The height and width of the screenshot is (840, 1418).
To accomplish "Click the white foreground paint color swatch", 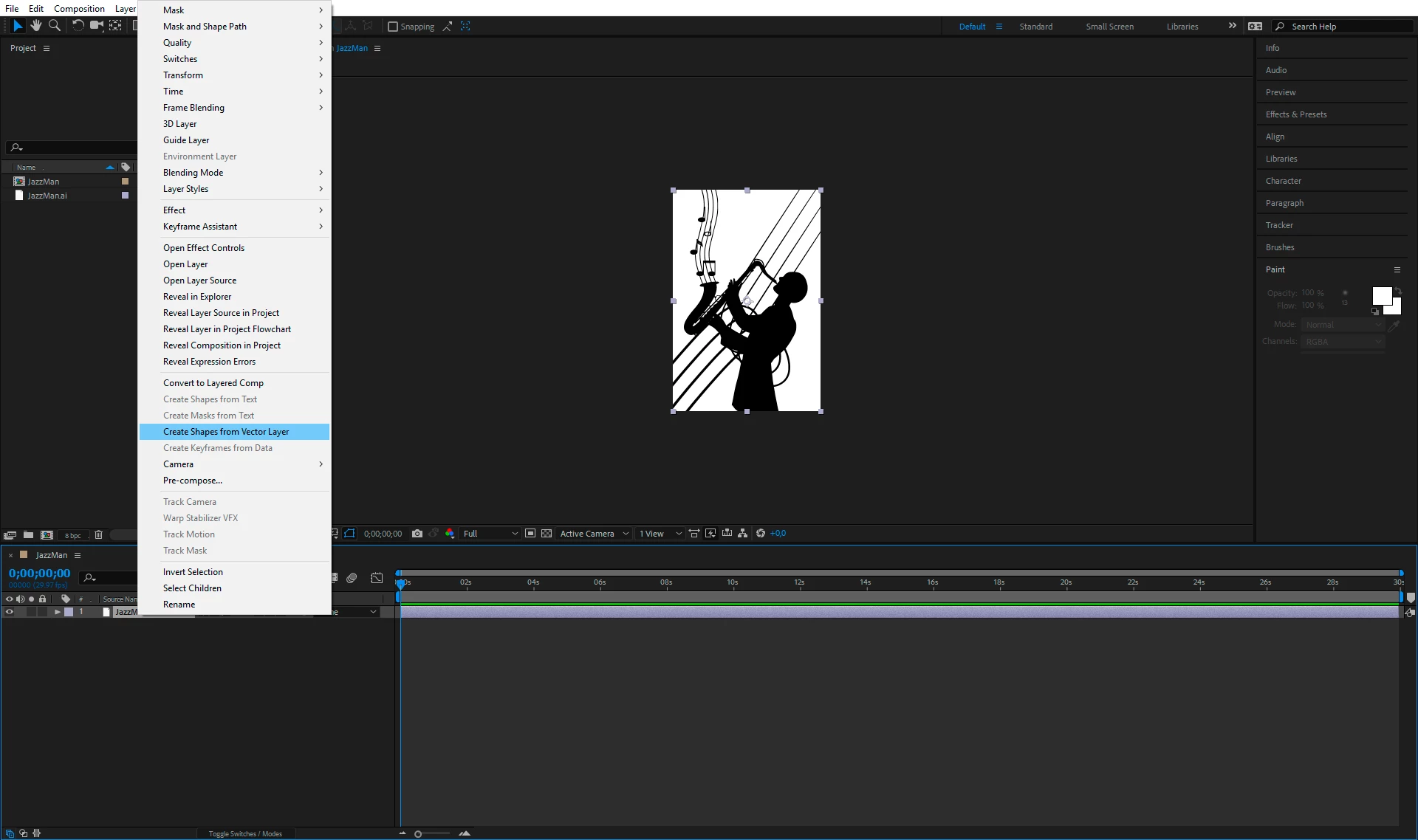I will point(1381,295).
